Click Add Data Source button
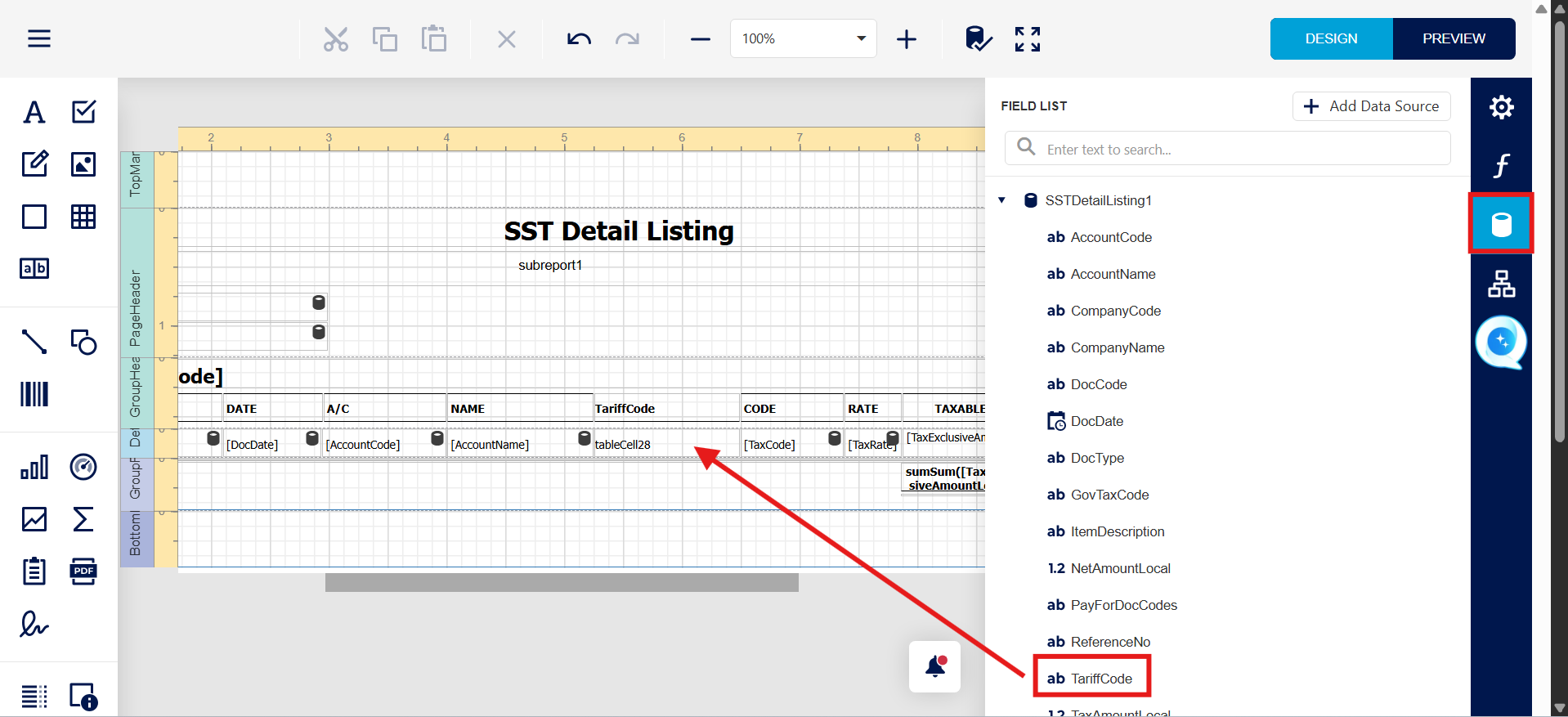The image size is (1568, 717). [x=1371, y=106]
